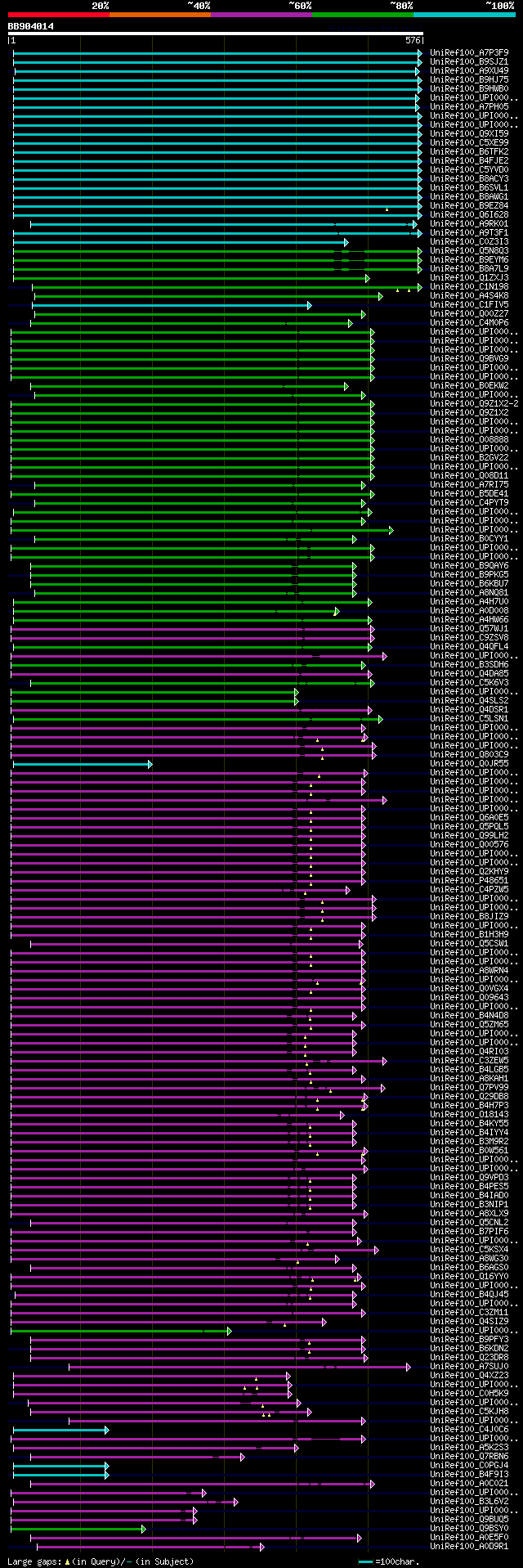Select the UniRef100_B2GV22 label
Screen dimensions: 523x1568
[x=469, y=457]
